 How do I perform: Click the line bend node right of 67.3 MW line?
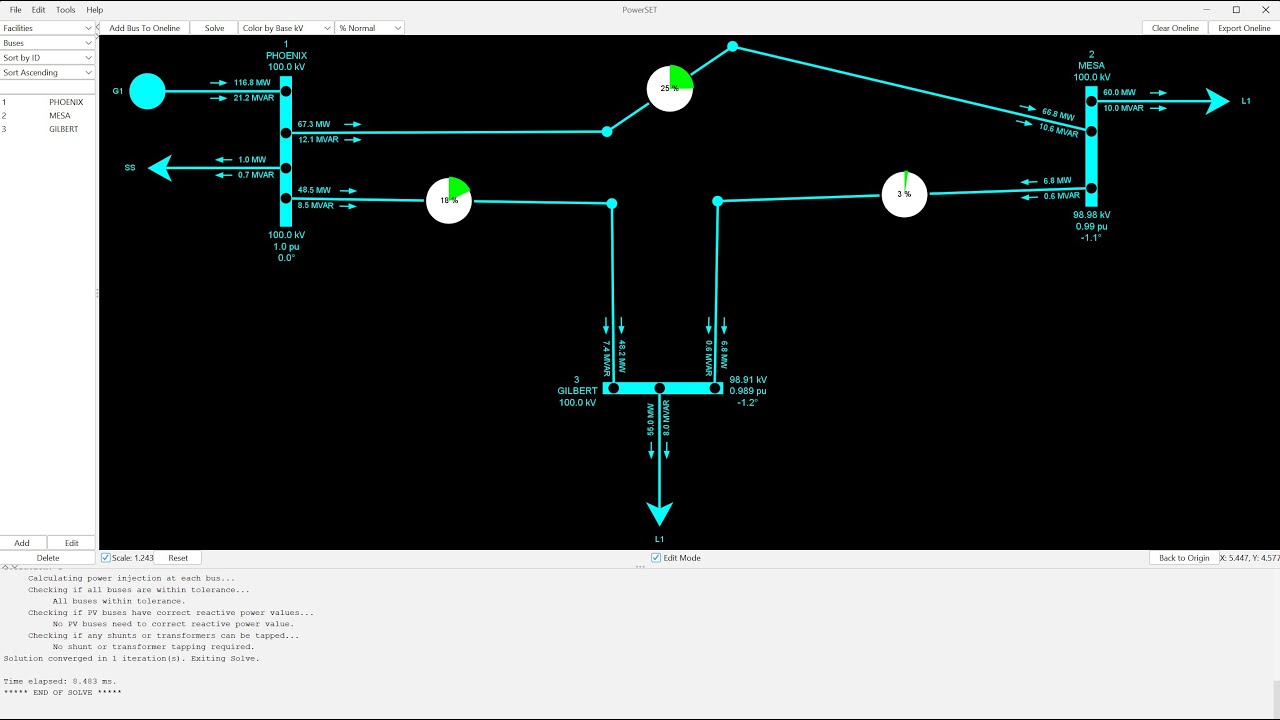point(607,131)
